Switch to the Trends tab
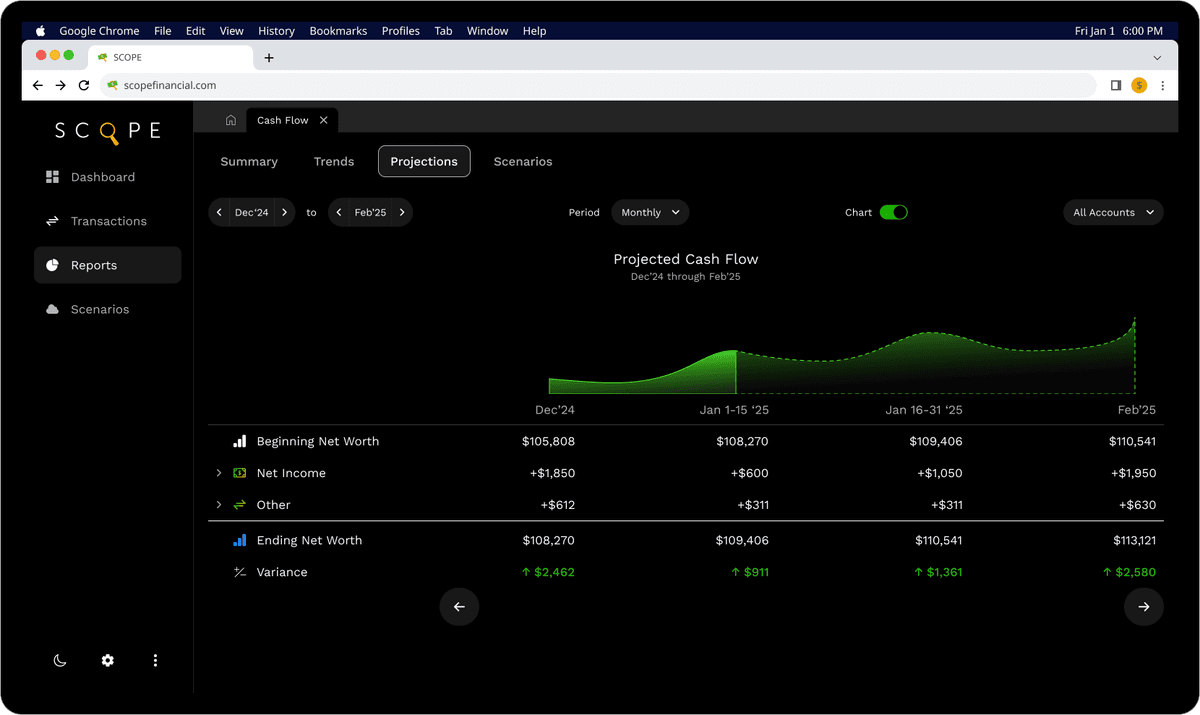This screenshot has width=1200, height=715. coord(333,161)
